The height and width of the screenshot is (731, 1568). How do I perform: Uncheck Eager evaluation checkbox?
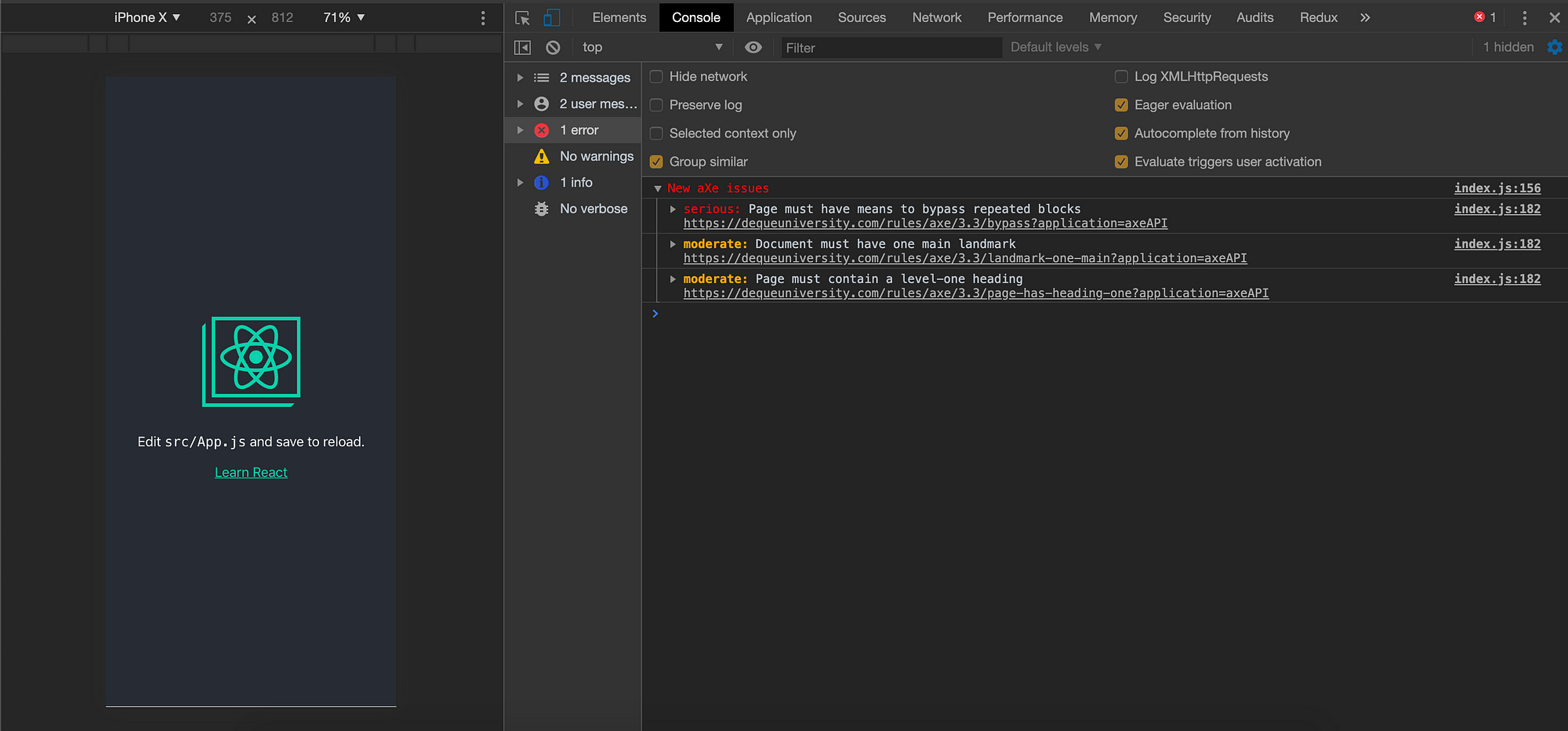[x=1121, y=104]
